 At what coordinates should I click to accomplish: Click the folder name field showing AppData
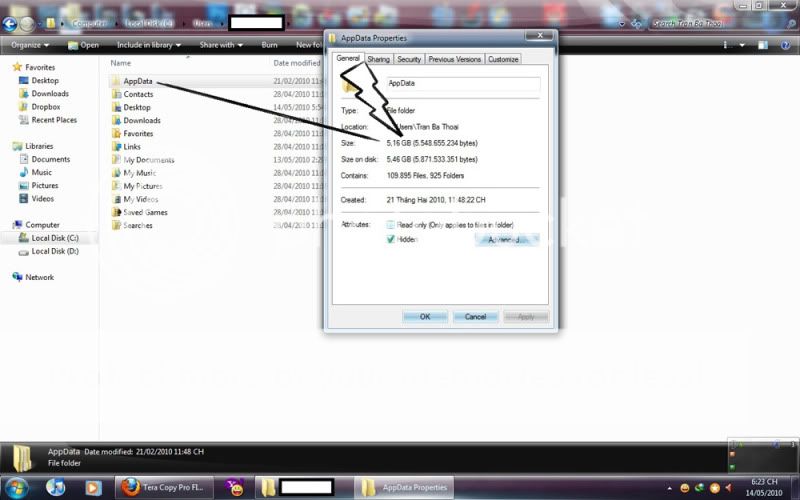461,85
